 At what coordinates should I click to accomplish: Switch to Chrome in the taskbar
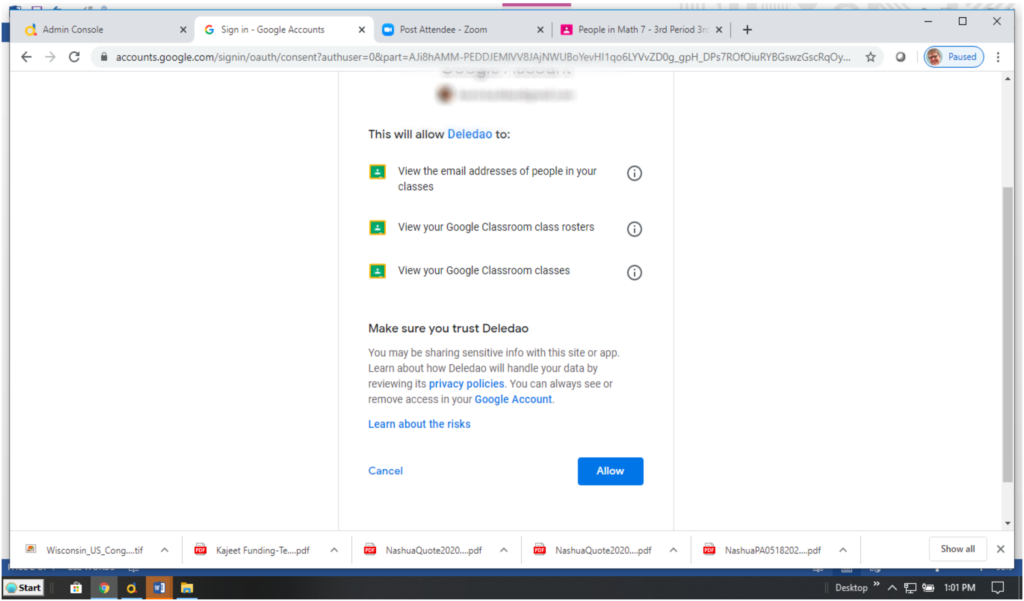click(x=104, y=588)
